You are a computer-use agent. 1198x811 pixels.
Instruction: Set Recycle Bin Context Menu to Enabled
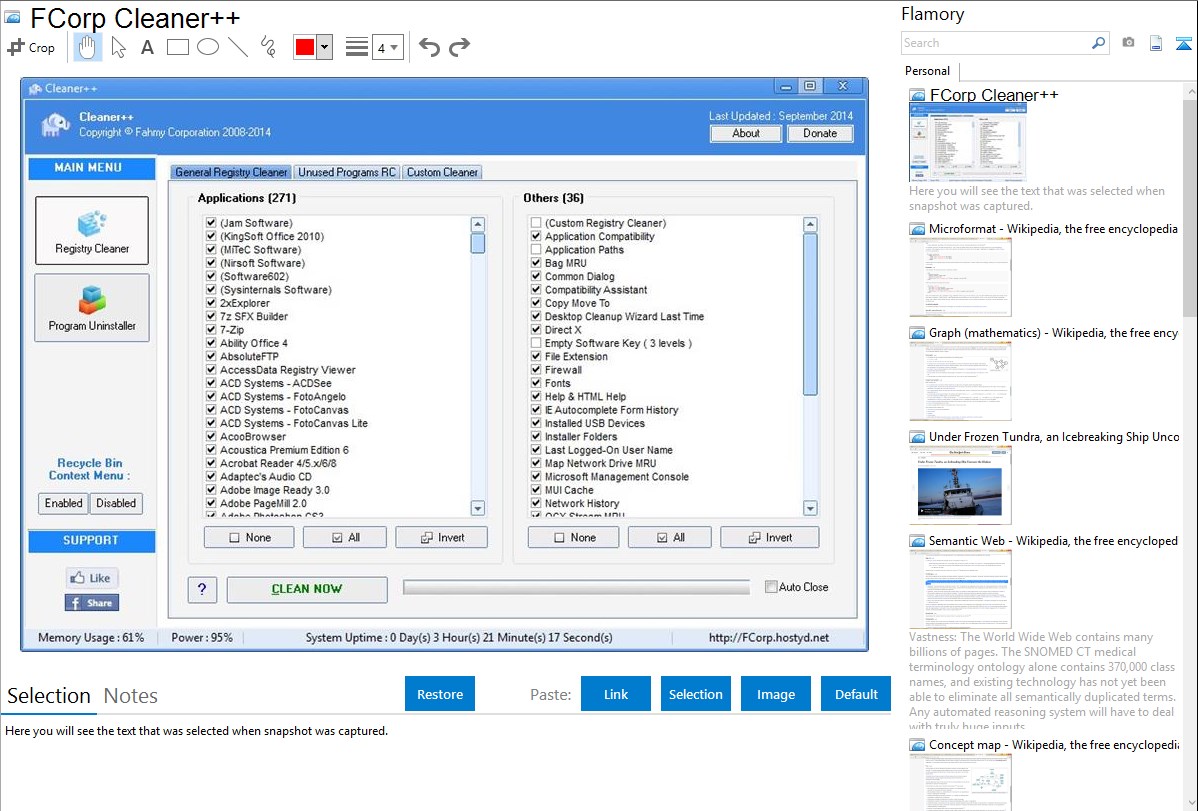[63, 504]
